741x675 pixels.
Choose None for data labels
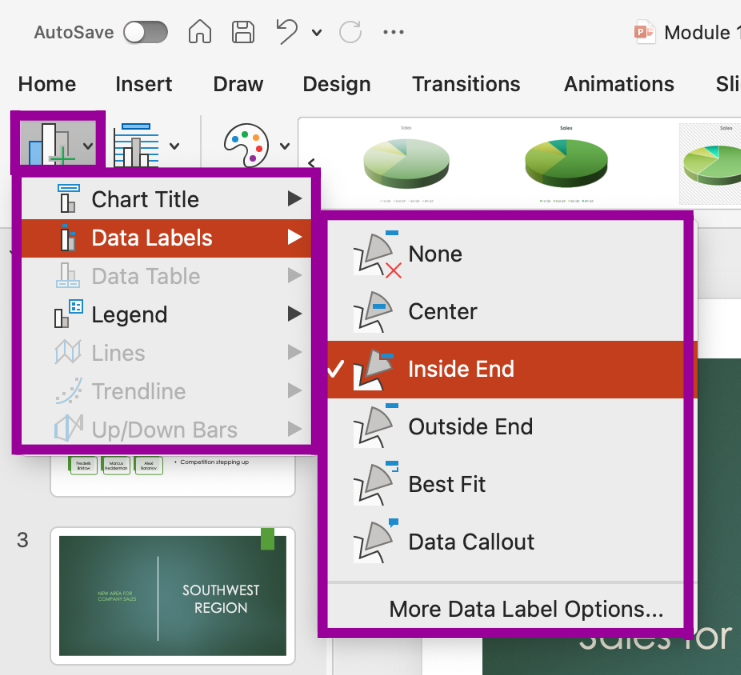point(505,254)
